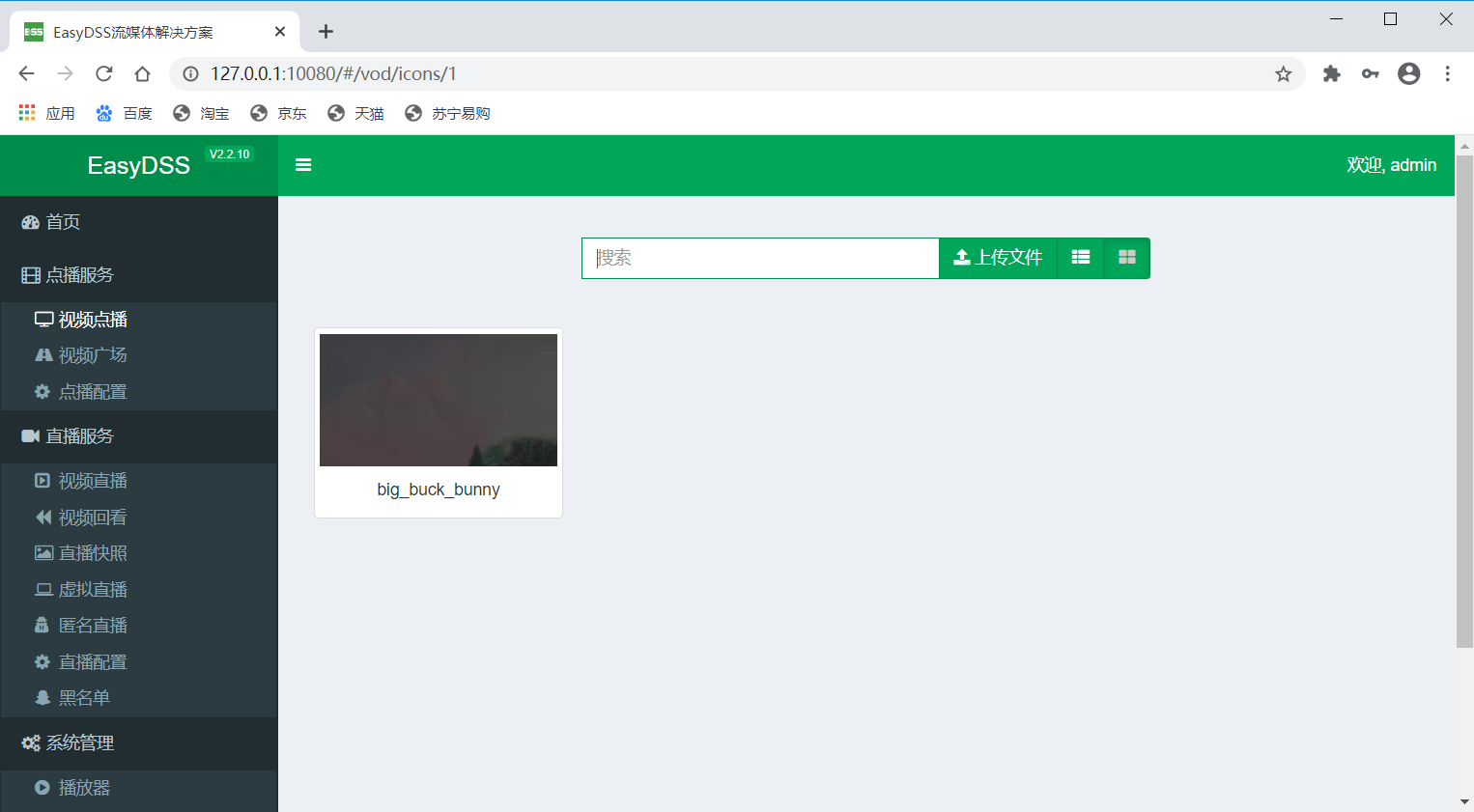
Task: Open the 天猫 bookmark
Action: [355, 114]
